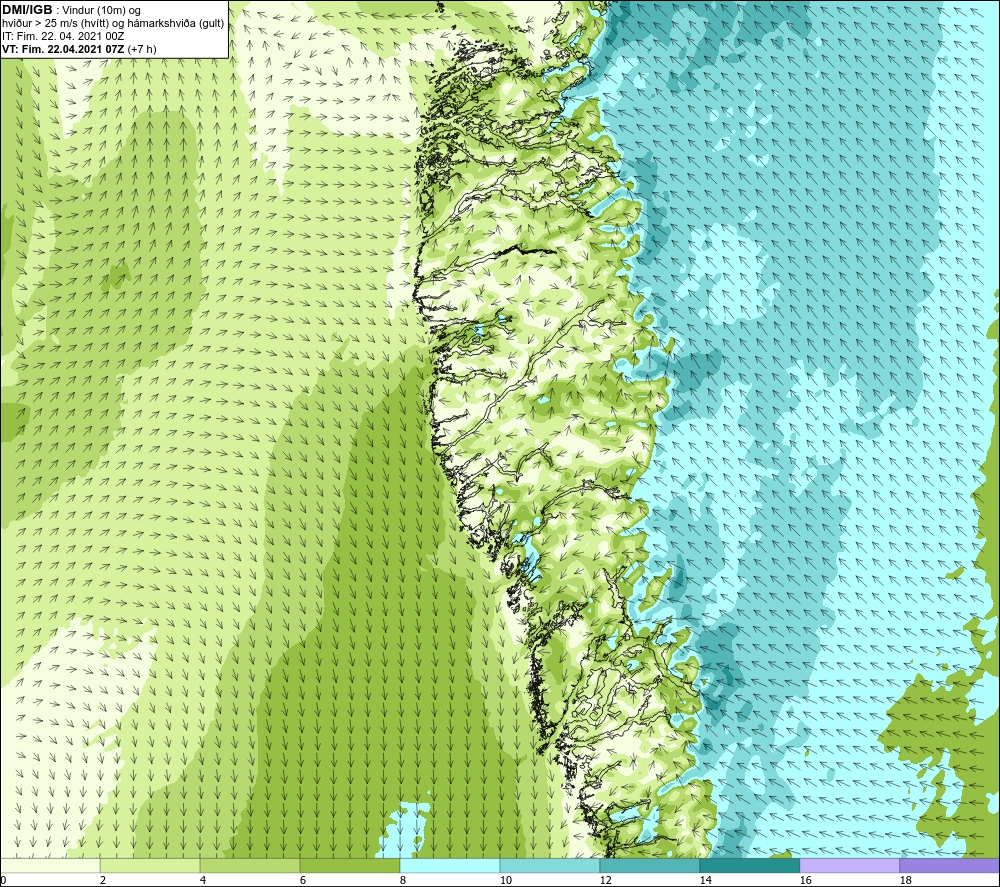The height and width of the screenshot is (887, 1000).
Task: Click the 10–12 m/s cyan swatch
Action: click(x=550, y=865)
